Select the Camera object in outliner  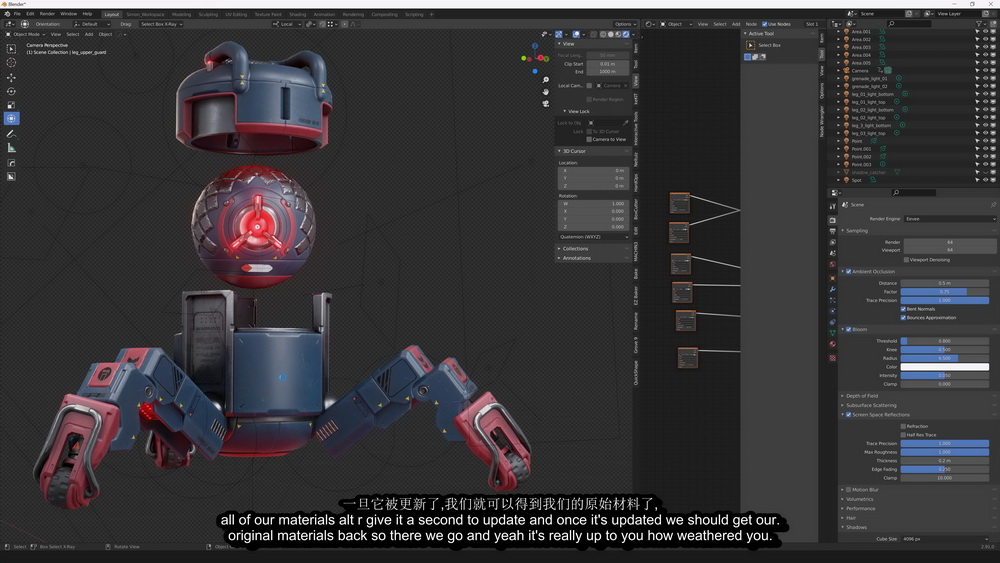point(860,71)
